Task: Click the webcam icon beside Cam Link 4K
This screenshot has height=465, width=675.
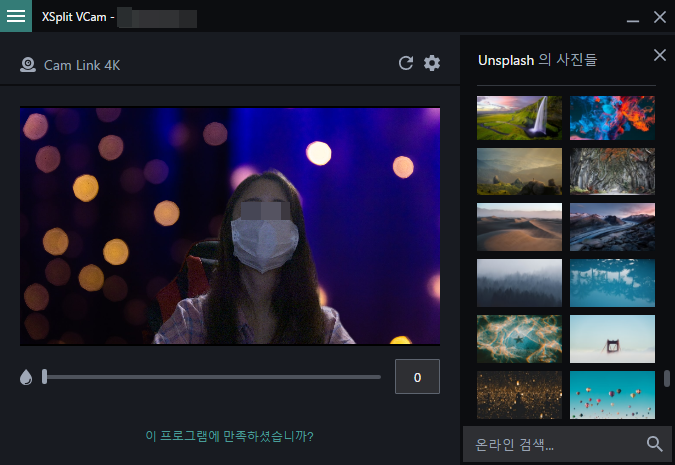Action: 28,65
